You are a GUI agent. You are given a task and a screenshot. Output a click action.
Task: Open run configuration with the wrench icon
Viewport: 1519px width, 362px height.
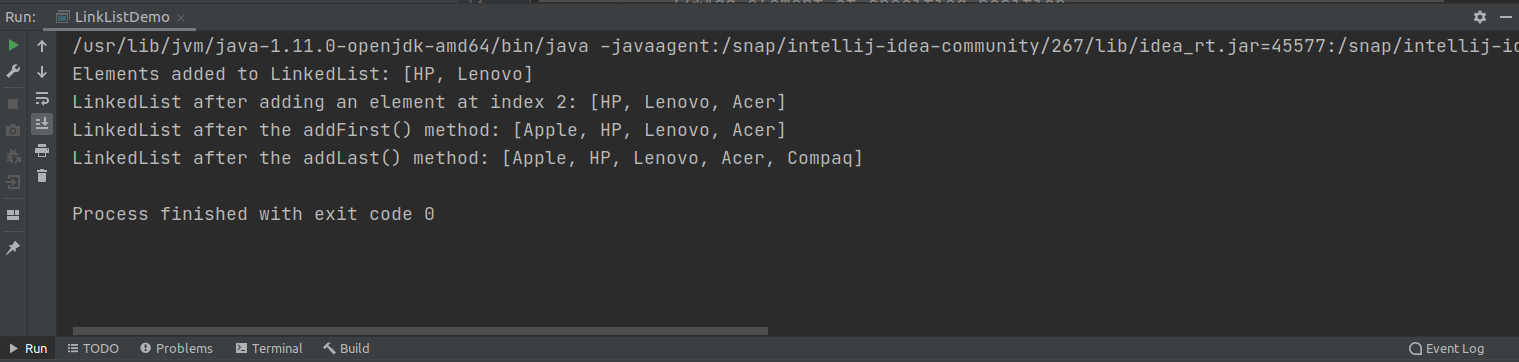13,72
